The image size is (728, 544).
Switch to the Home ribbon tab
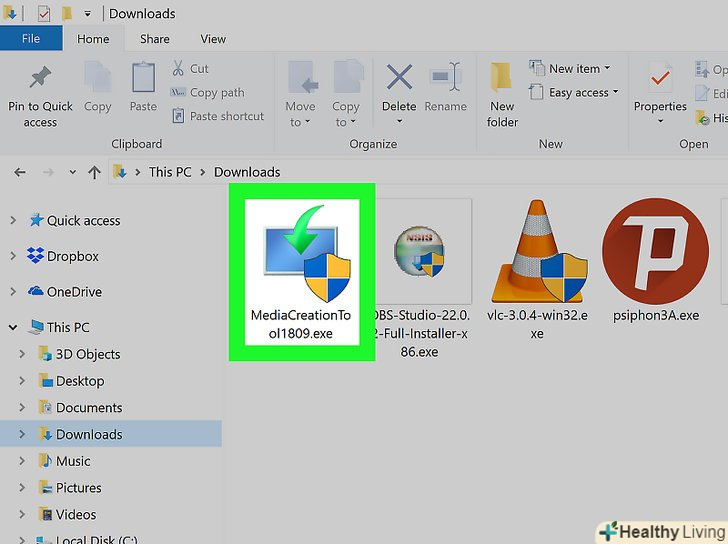[93, 39]
